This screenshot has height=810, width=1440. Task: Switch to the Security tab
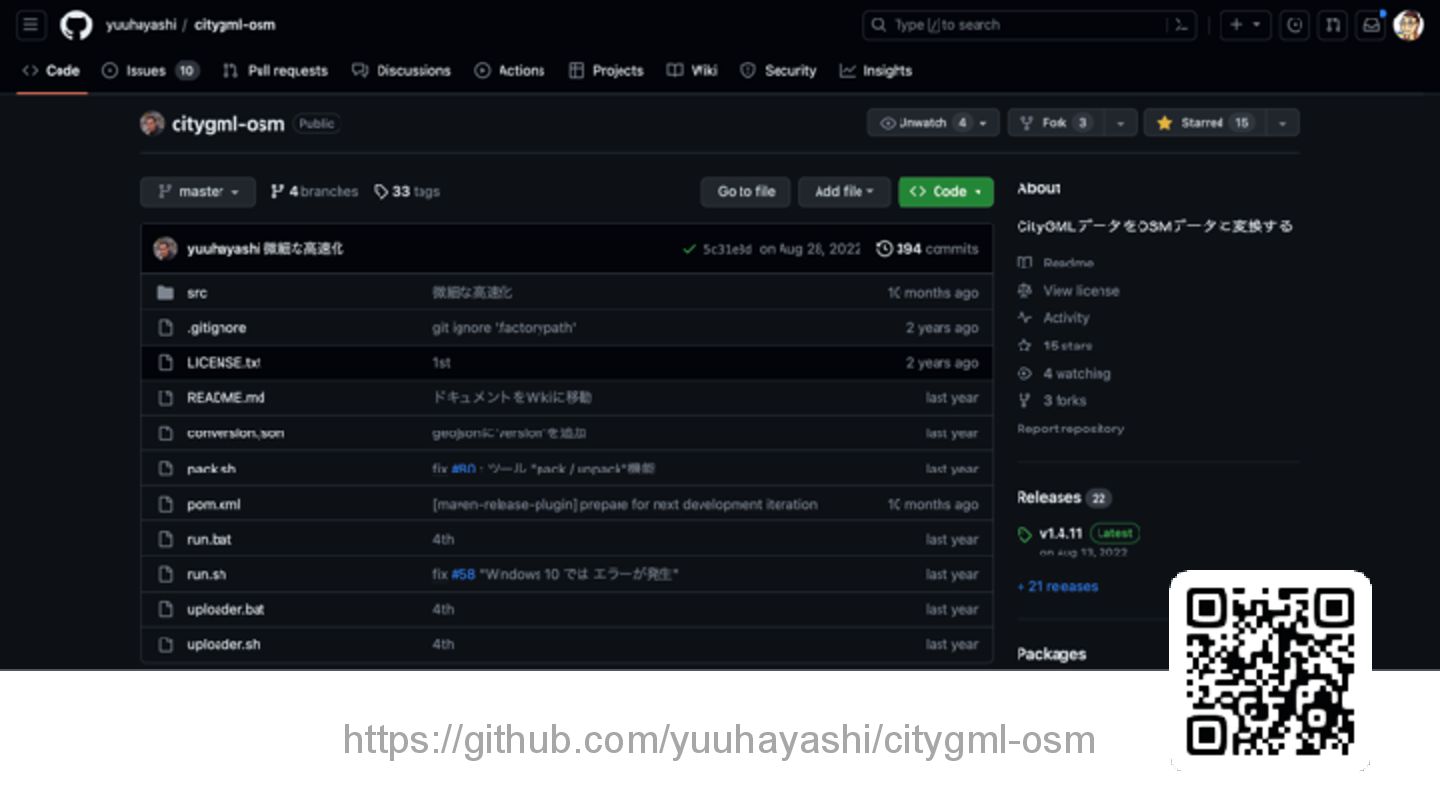[778, 71]
